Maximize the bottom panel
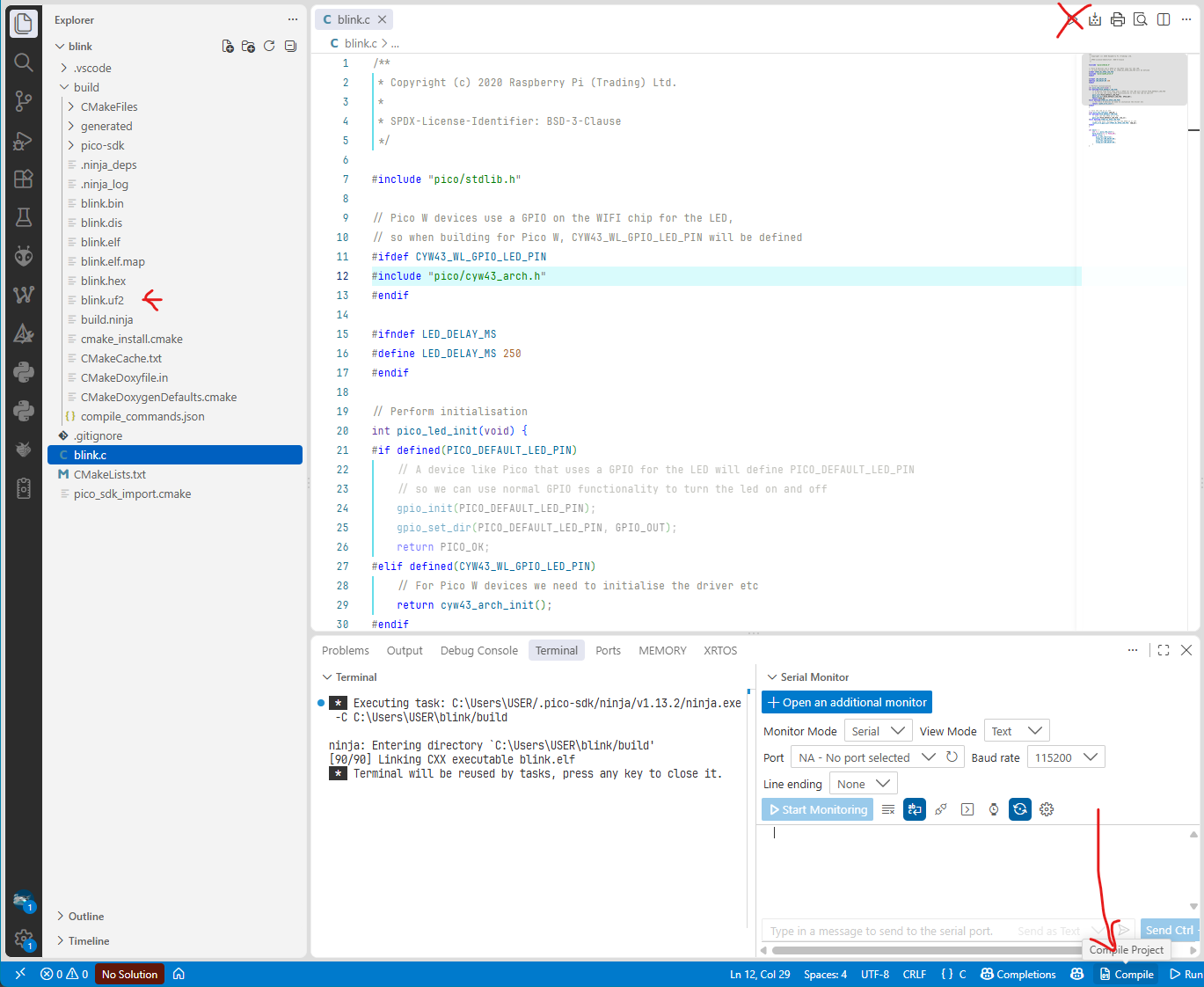The height and width of the screenshot is (987, 1204). [x=1164, y=650]
